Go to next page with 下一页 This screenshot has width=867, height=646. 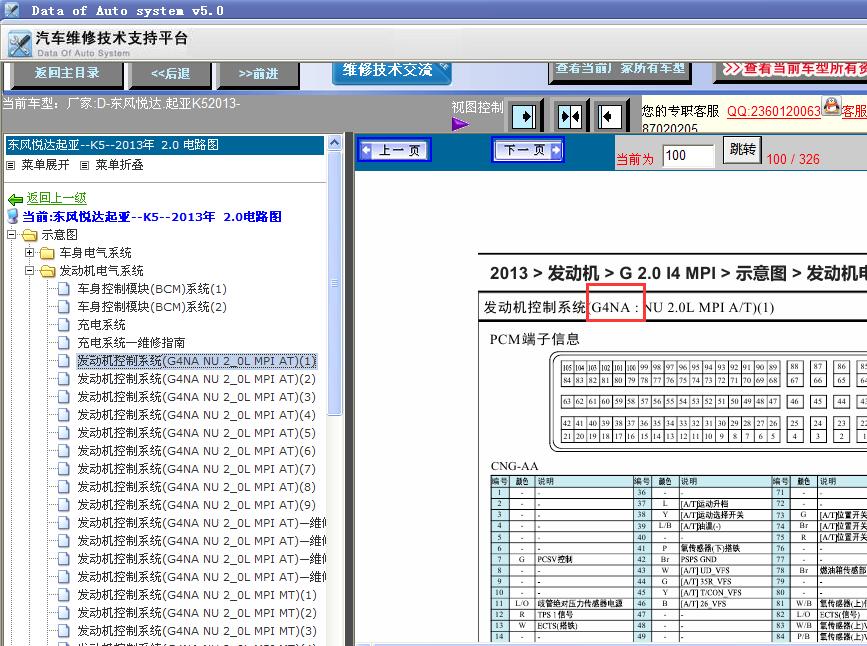[528, 150]
